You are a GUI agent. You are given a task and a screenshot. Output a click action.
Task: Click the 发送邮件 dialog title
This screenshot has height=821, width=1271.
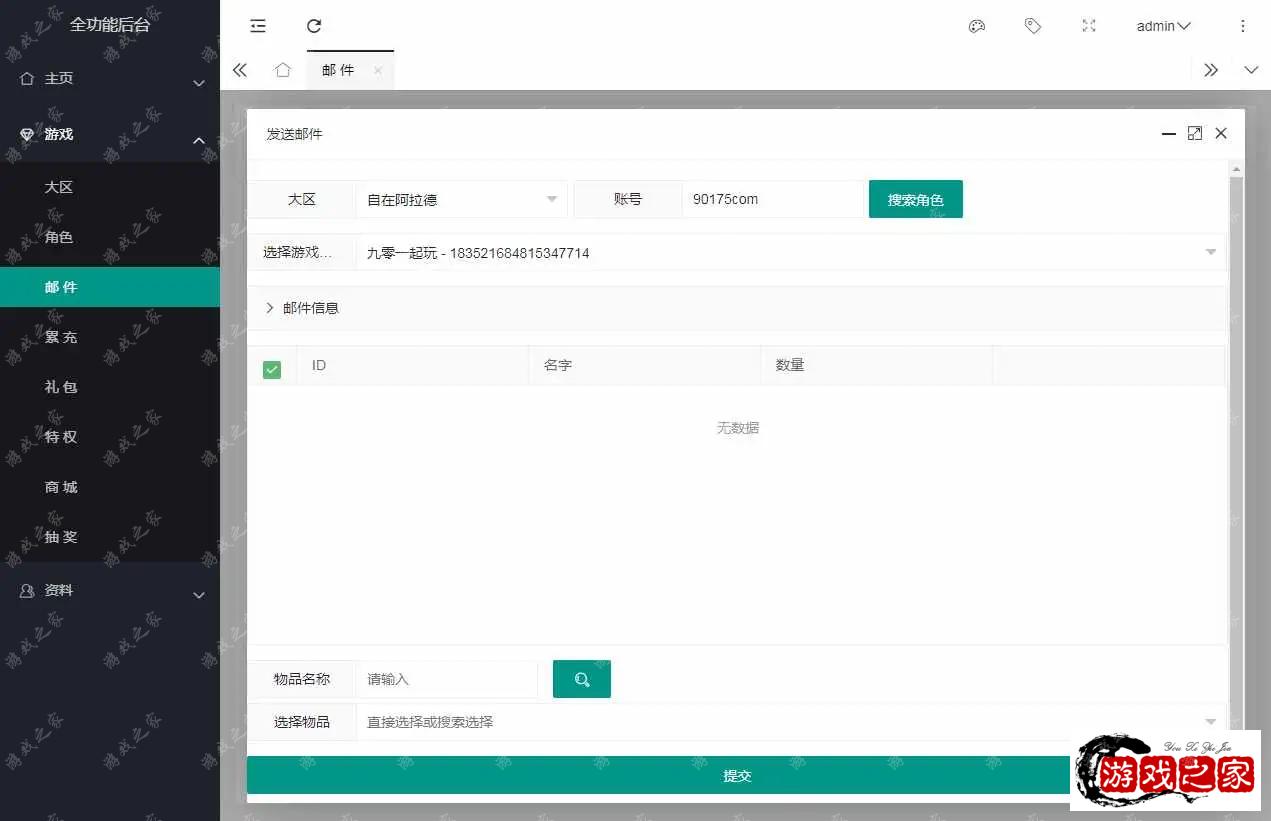pyautogui.click(x=294, y=134)
